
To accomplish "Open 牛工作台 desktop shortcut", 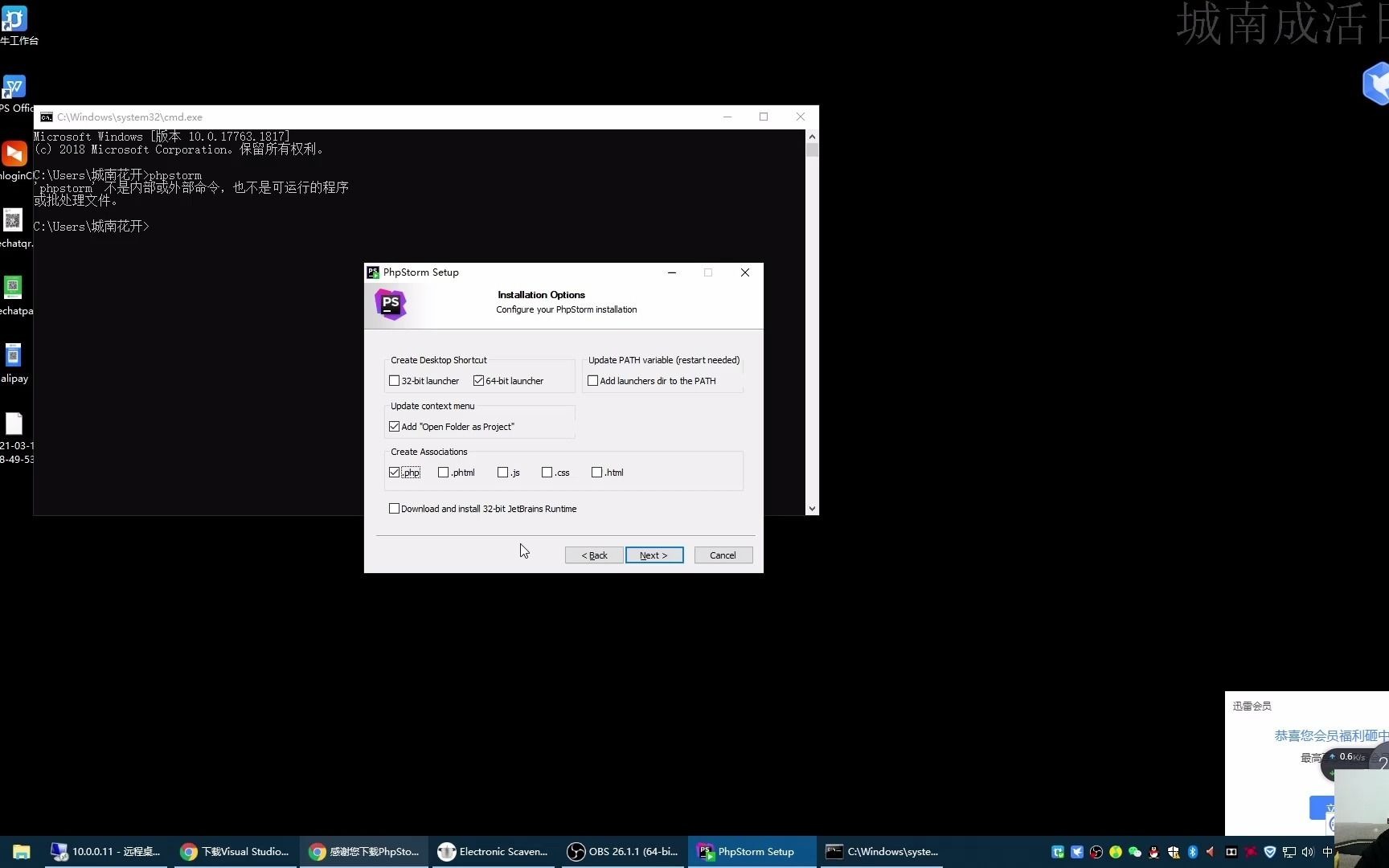I will pos(14,24).
